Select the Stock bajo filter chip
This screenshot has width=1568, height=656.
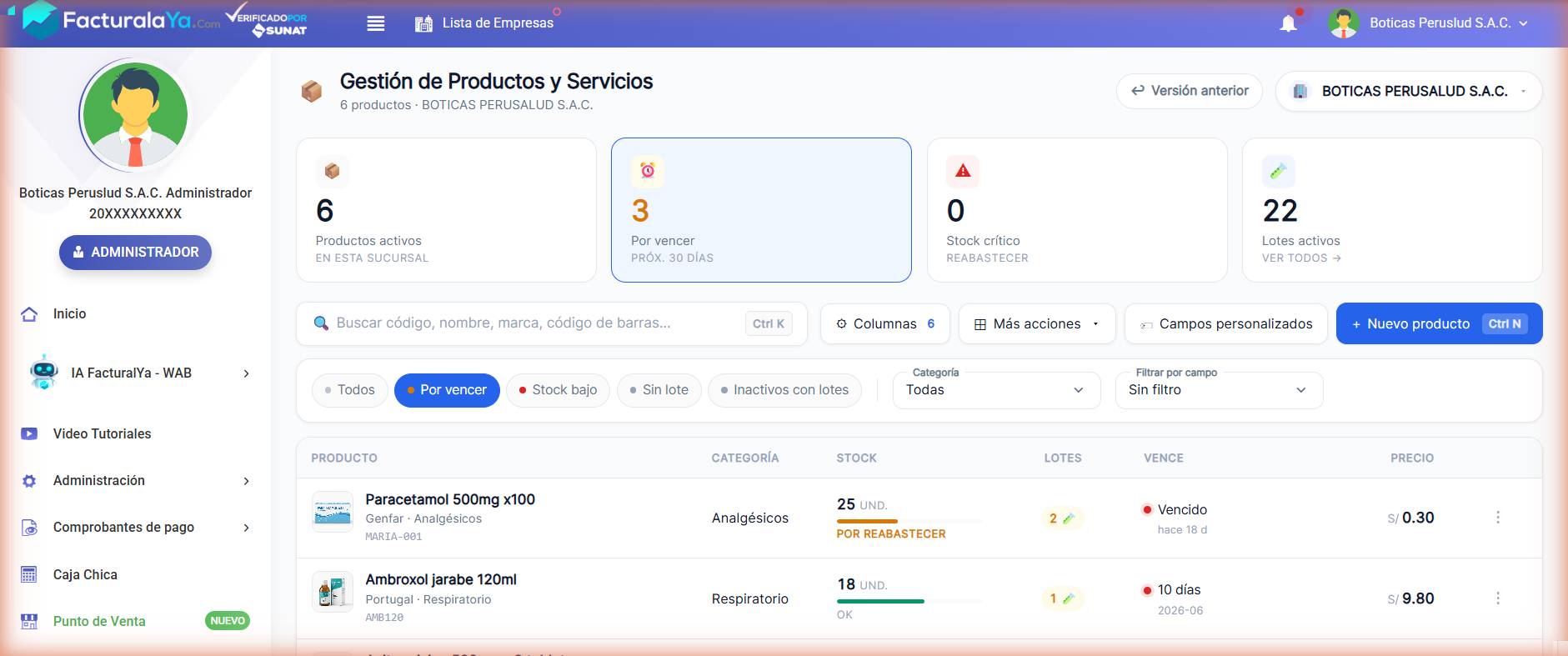pos(558,390)
